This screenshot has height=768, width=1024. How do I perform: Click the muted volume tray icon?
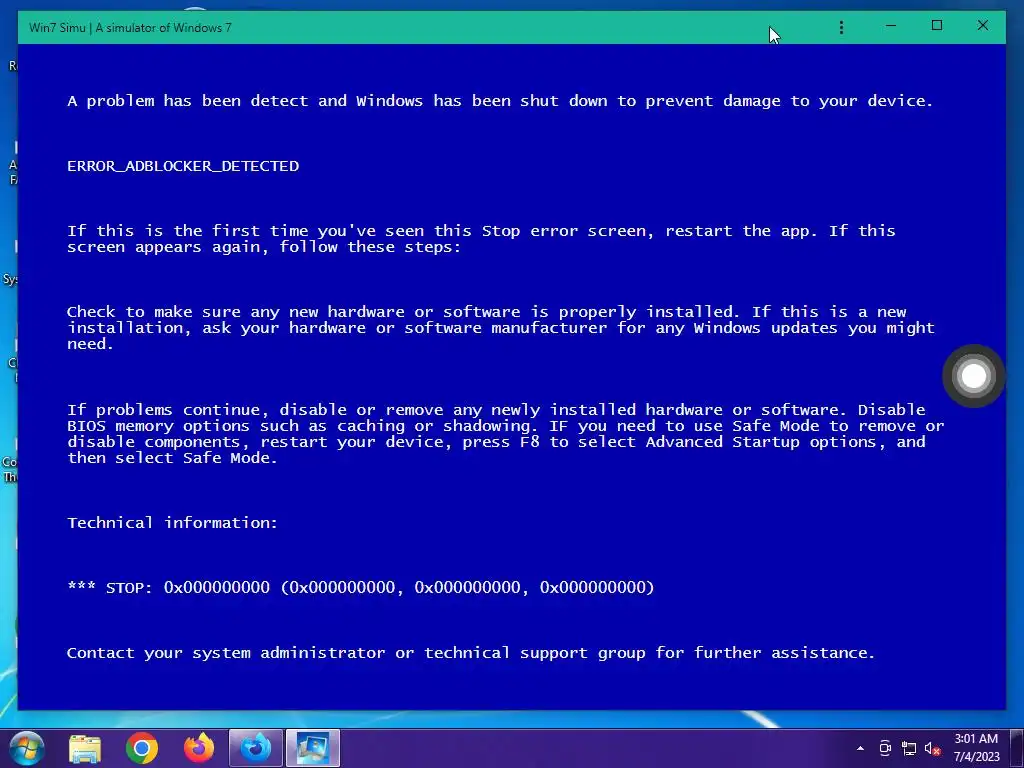(x=932, y=748)
